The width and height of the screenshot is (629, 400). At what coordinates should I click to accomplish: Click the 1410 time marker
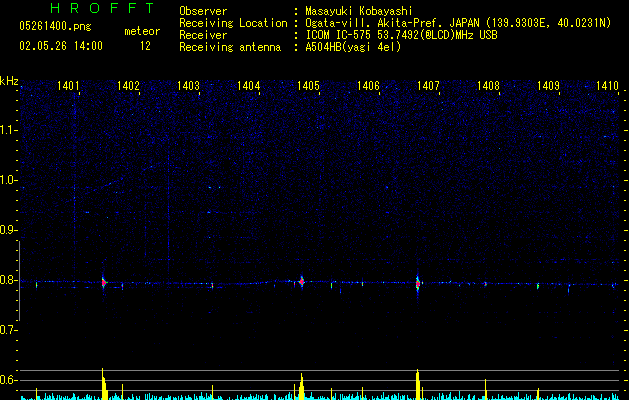coord(607,86)
